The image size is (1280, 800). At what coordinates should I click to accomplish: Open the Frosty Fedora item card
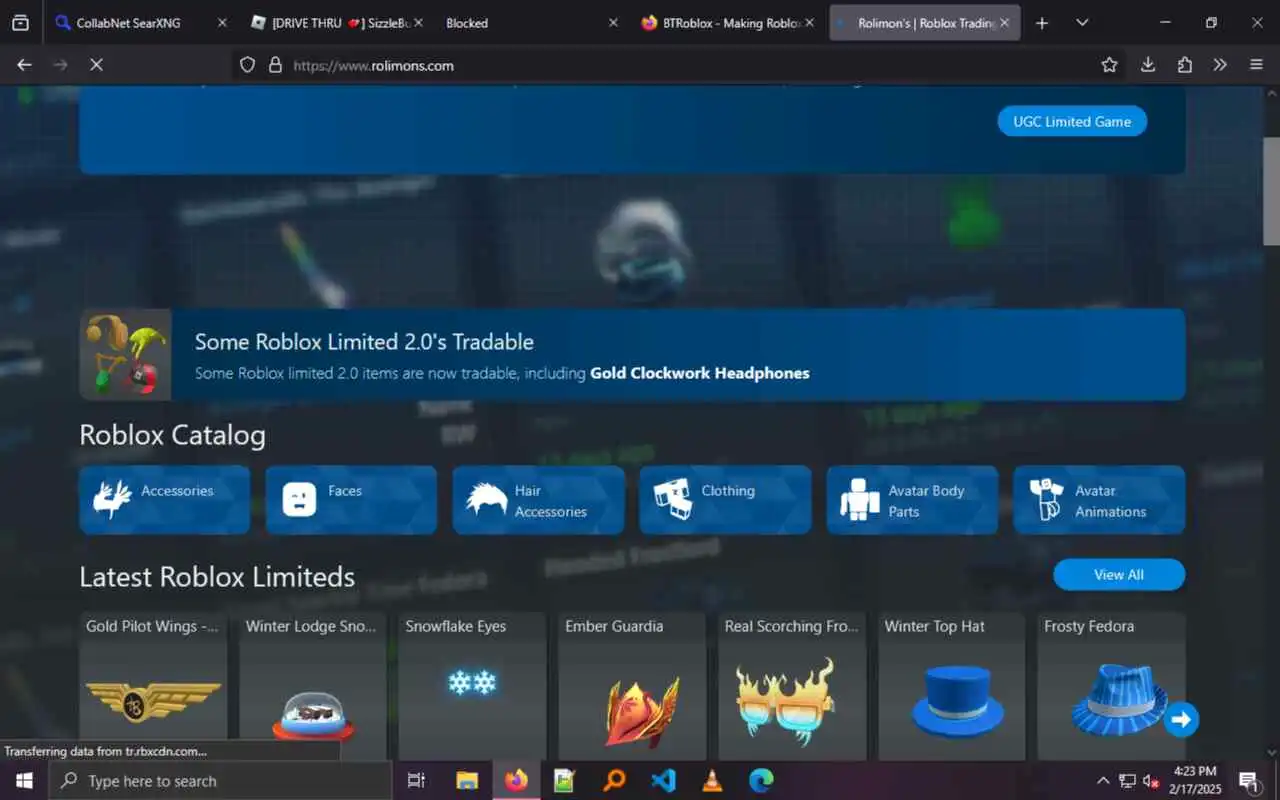point(1111,687)
